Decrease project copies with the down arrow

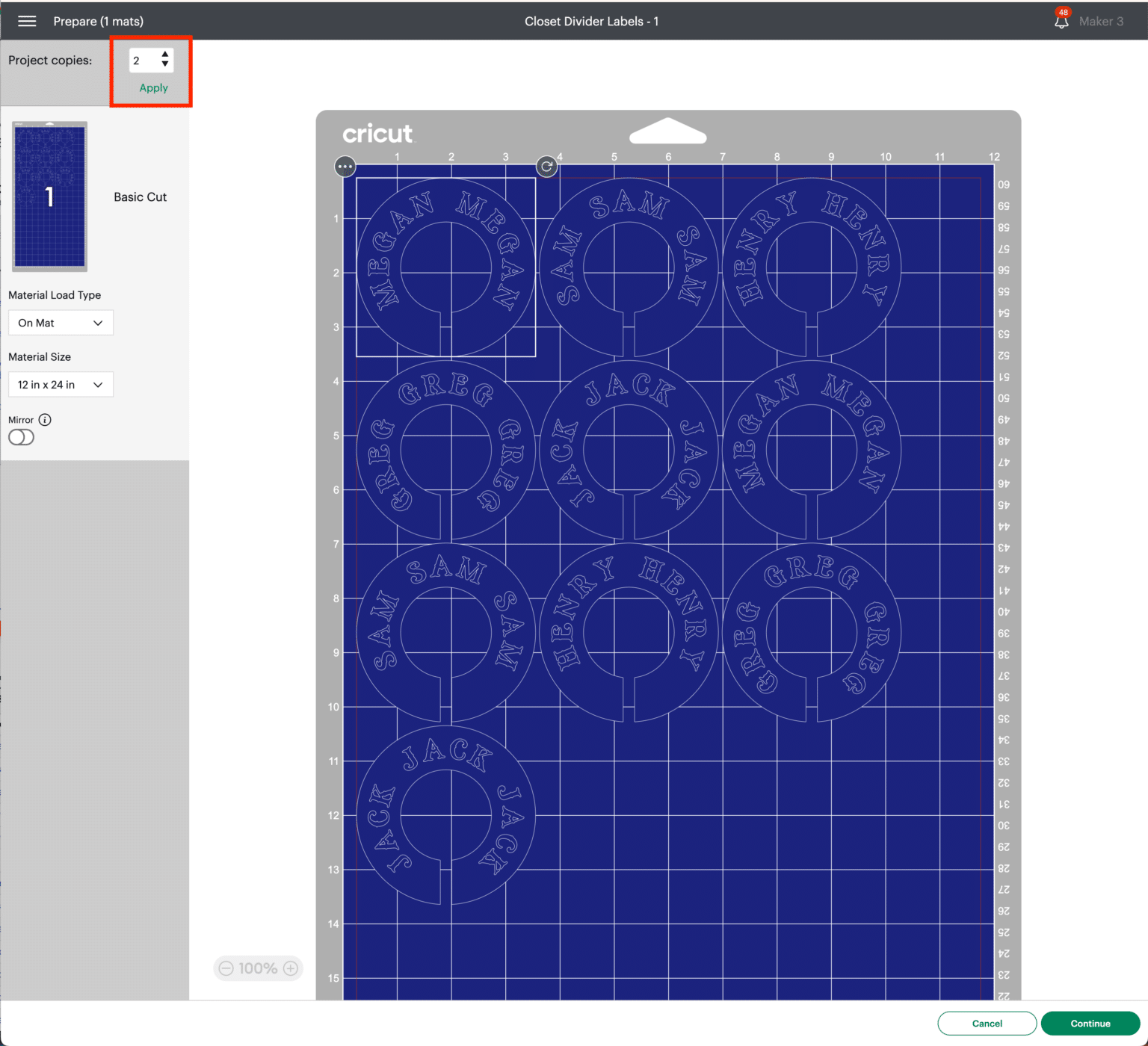[x=165, y=65]
